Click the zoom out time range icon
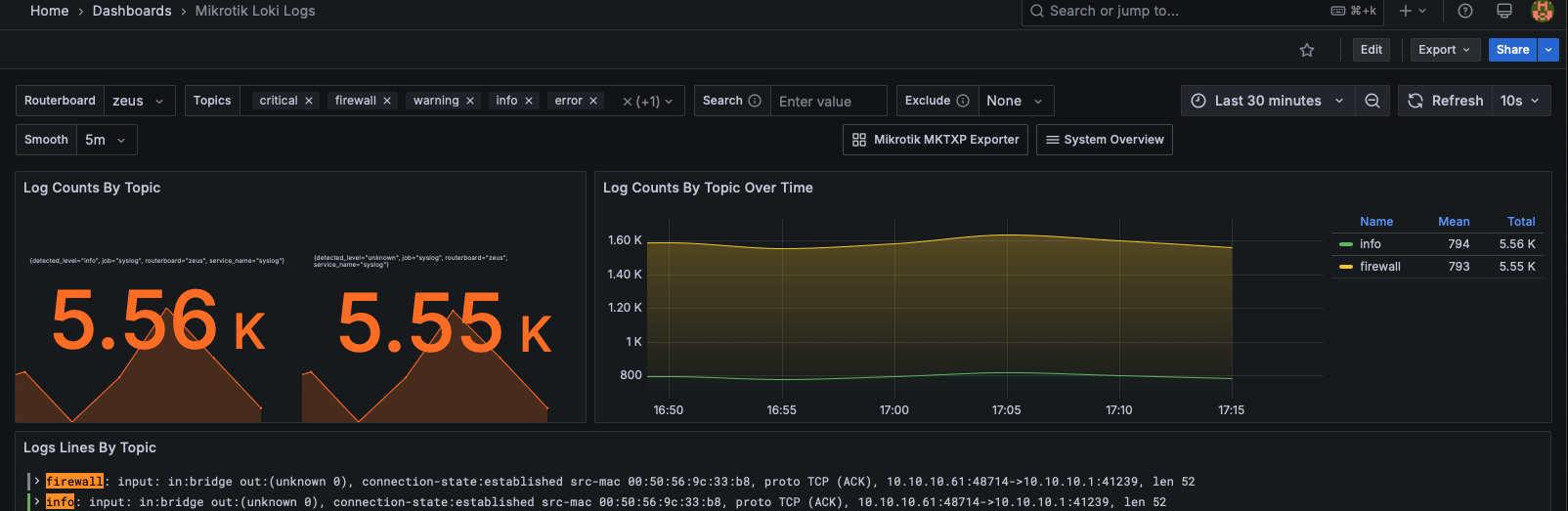Viewport: 1568px width, 511px height. coord(1372,101)
